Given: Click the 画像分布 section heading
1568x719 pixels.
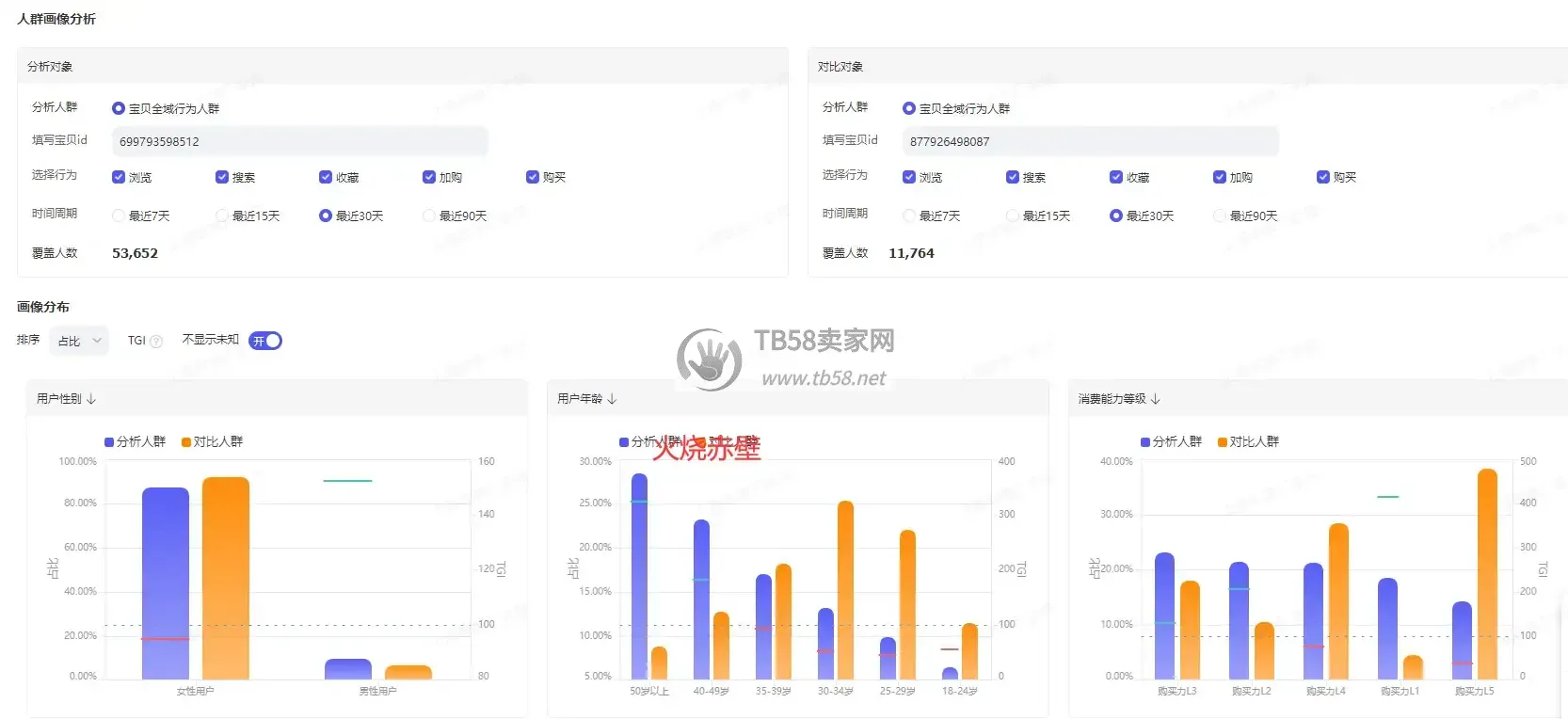Looking at the screenshot, I should coord(43,307).
